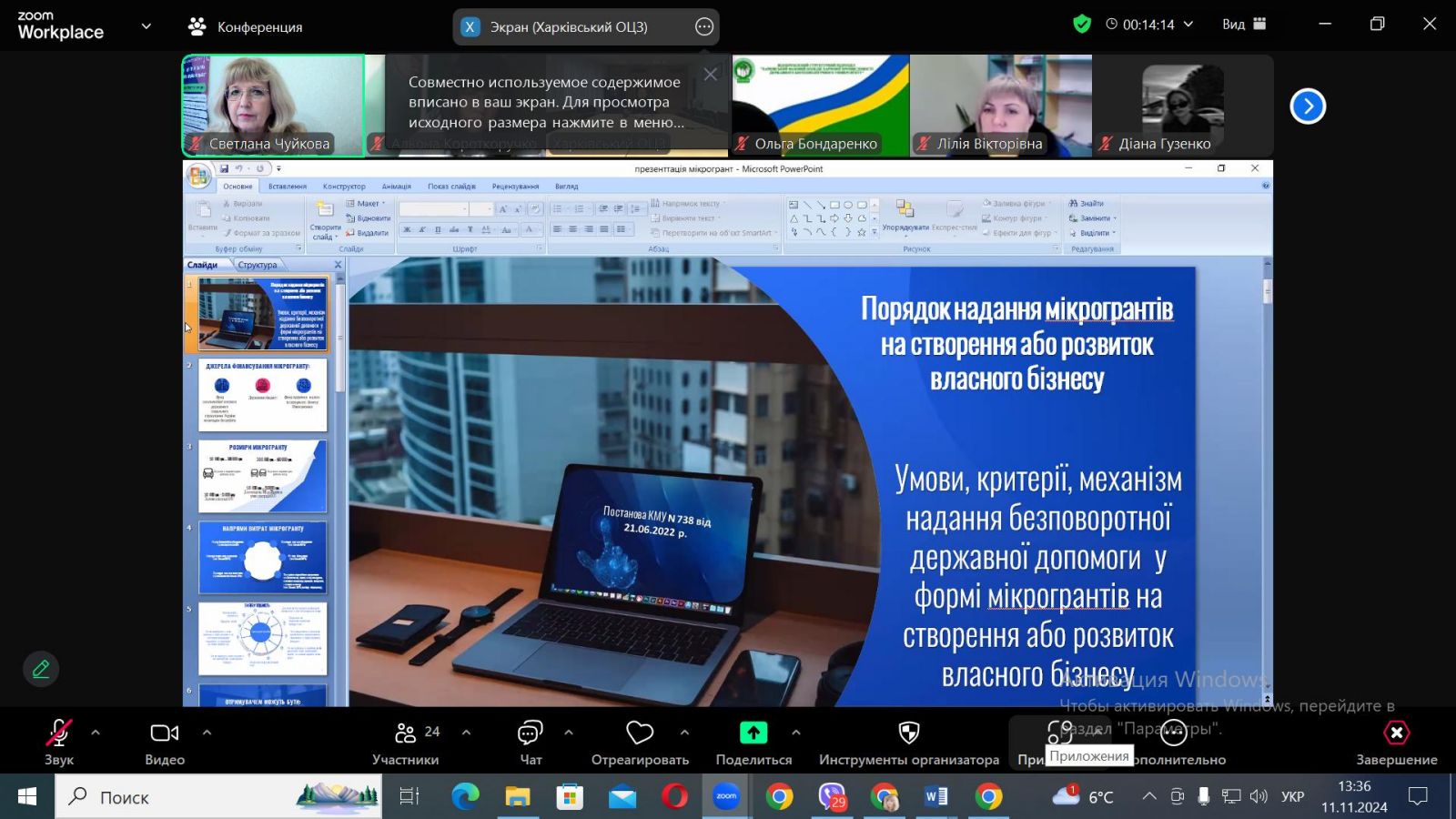Open Инструменты организатора shield icon

pos(908,733)
